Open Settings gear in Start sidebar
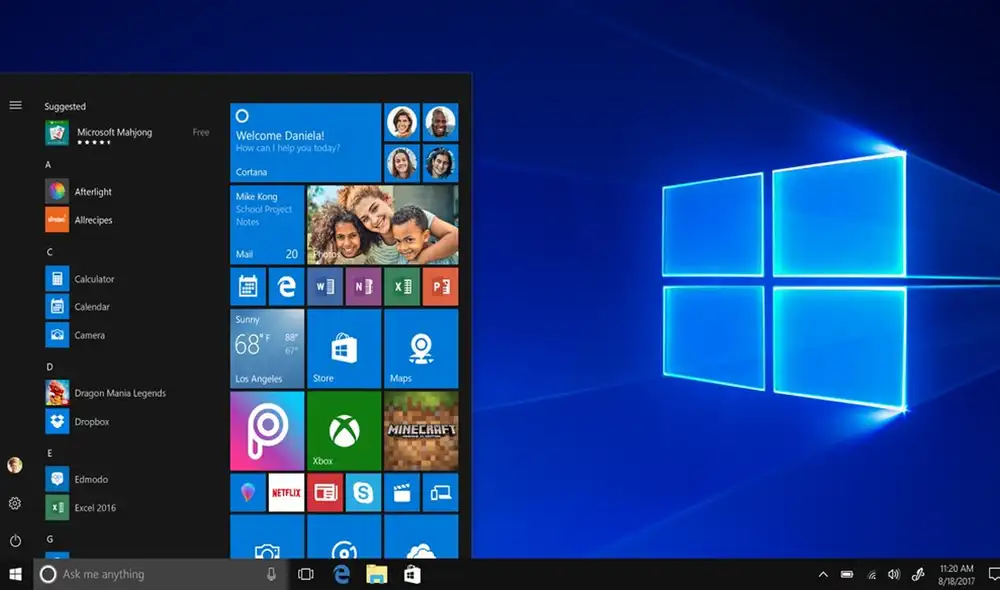Screen dimensions: 1000x590 point(15,504)
